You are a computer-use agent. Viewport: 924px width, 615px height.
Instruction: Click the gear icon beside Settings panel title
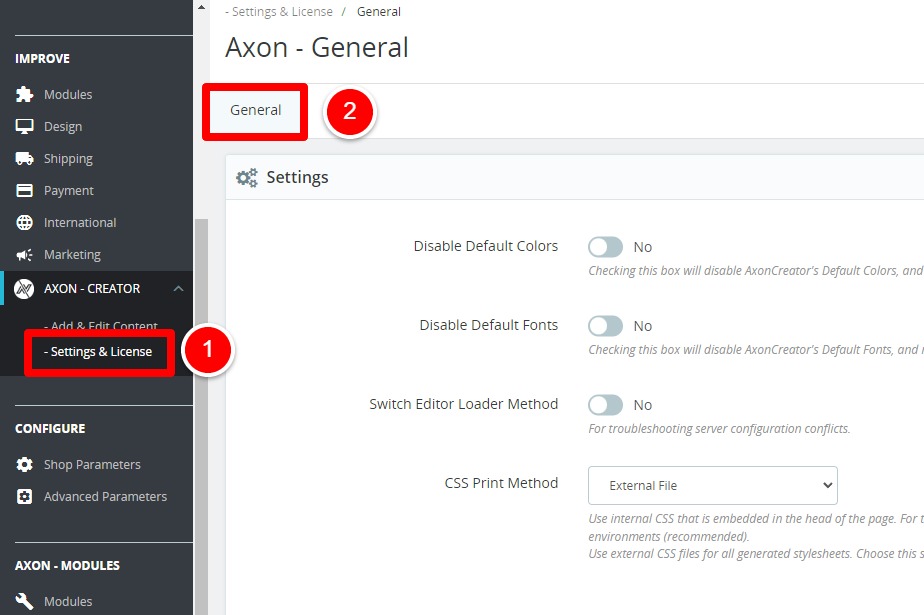247,177
